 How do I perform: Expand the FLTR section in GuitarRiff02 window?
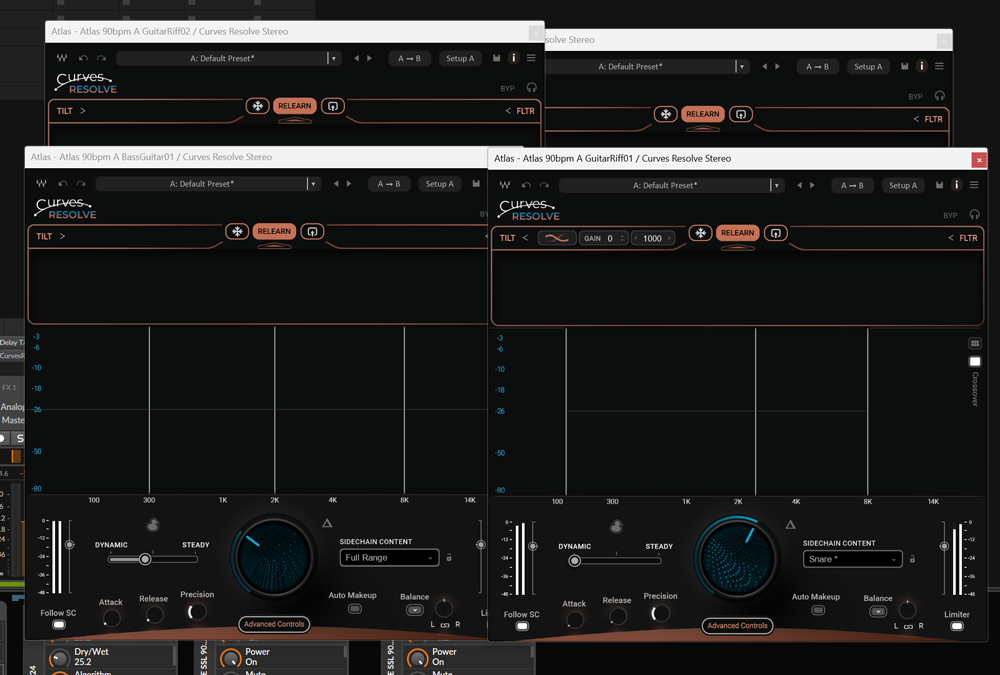(x=520, y=111)
